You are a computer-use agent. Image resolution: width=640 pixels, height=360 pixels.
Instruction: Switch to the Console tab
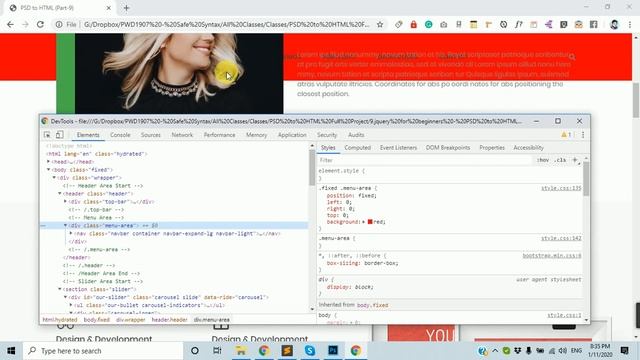pyautogui.click(x=120, y=135)
